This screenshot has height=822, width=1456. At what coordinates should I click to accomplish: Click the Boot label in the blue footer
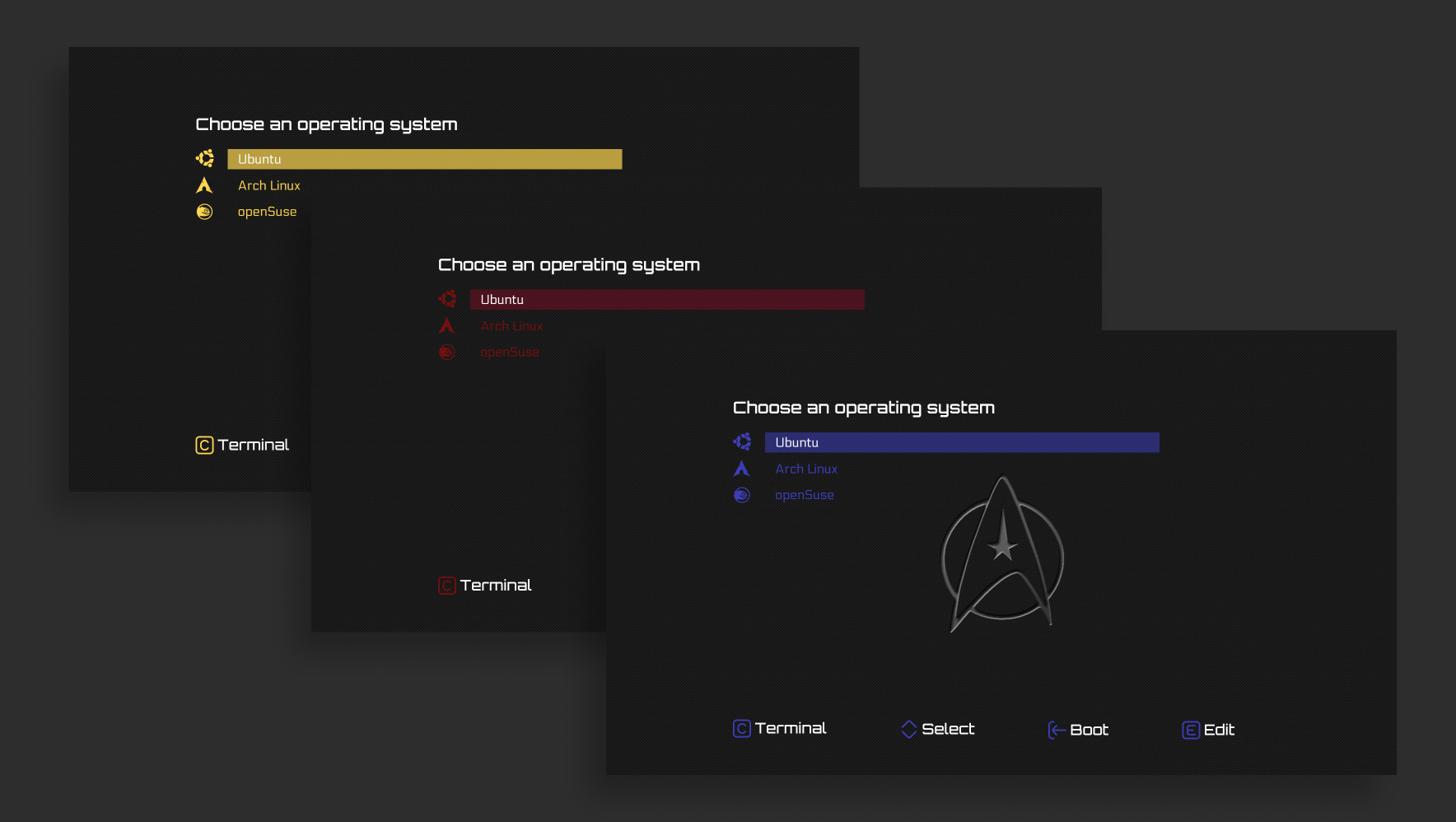(1090, 729)
